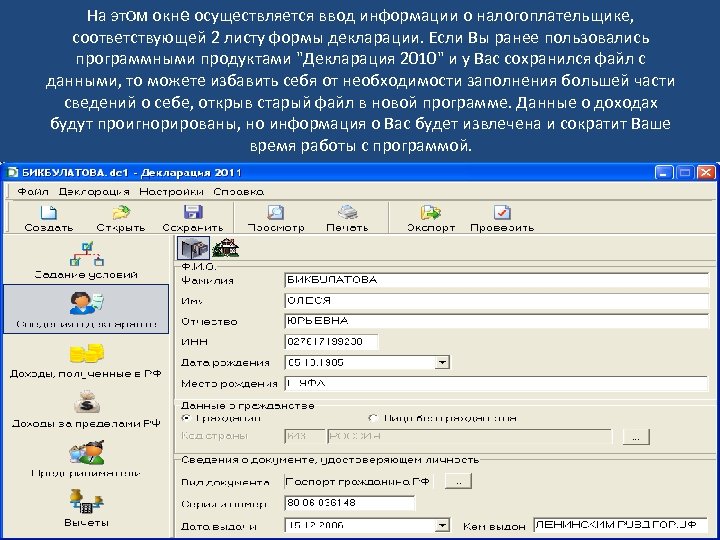Click the Вид документа browse button
This screenshot has height=540, width=720.
(x=458, y=481)
